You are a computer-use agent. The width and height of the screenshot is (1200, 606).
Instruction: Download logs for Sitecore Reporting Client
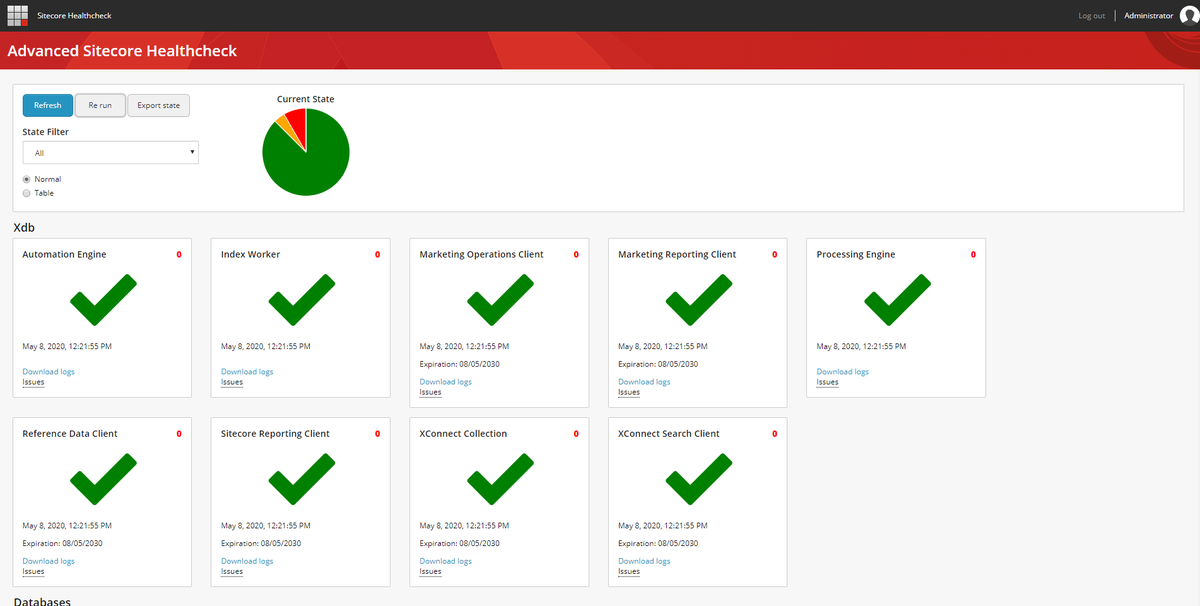pos(247,561)
